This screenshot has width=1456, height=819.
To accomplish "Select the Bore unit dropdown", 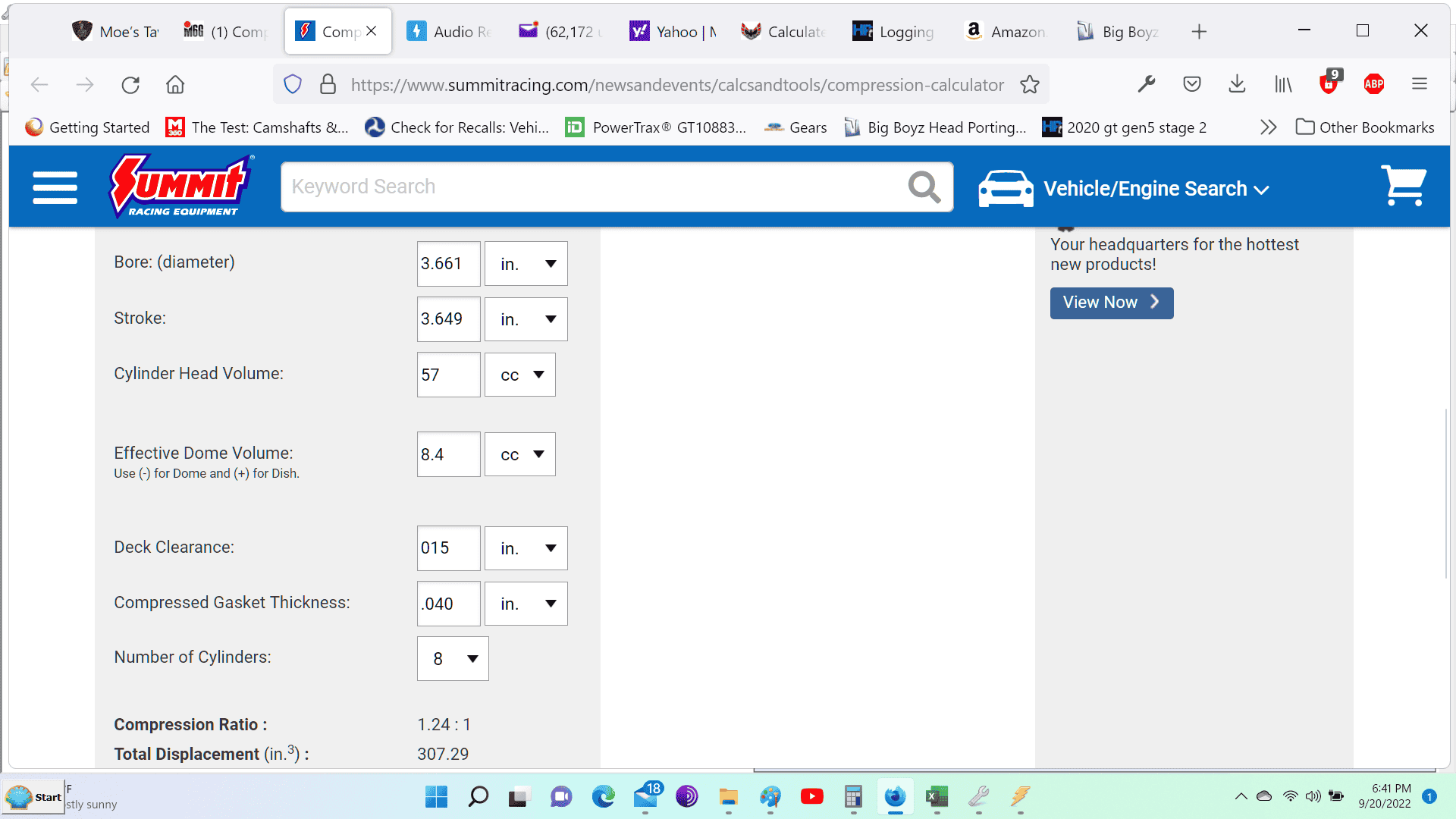I will coord(526,263).
